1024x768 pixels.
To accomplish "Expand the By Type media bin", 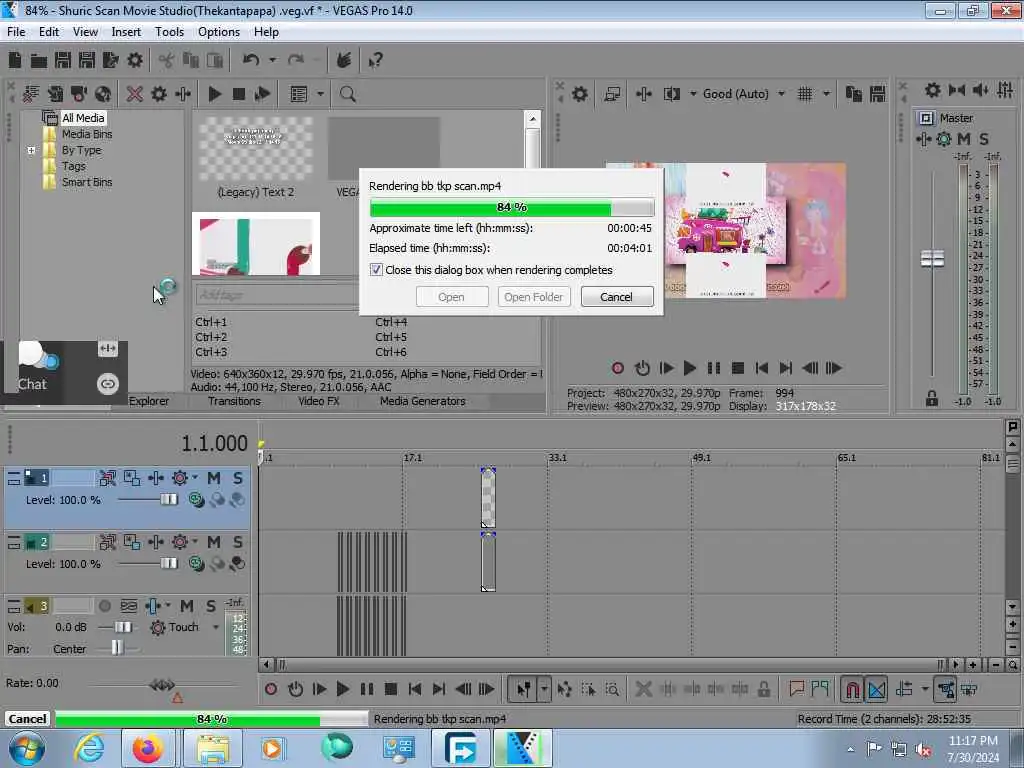I will (31, 150).
